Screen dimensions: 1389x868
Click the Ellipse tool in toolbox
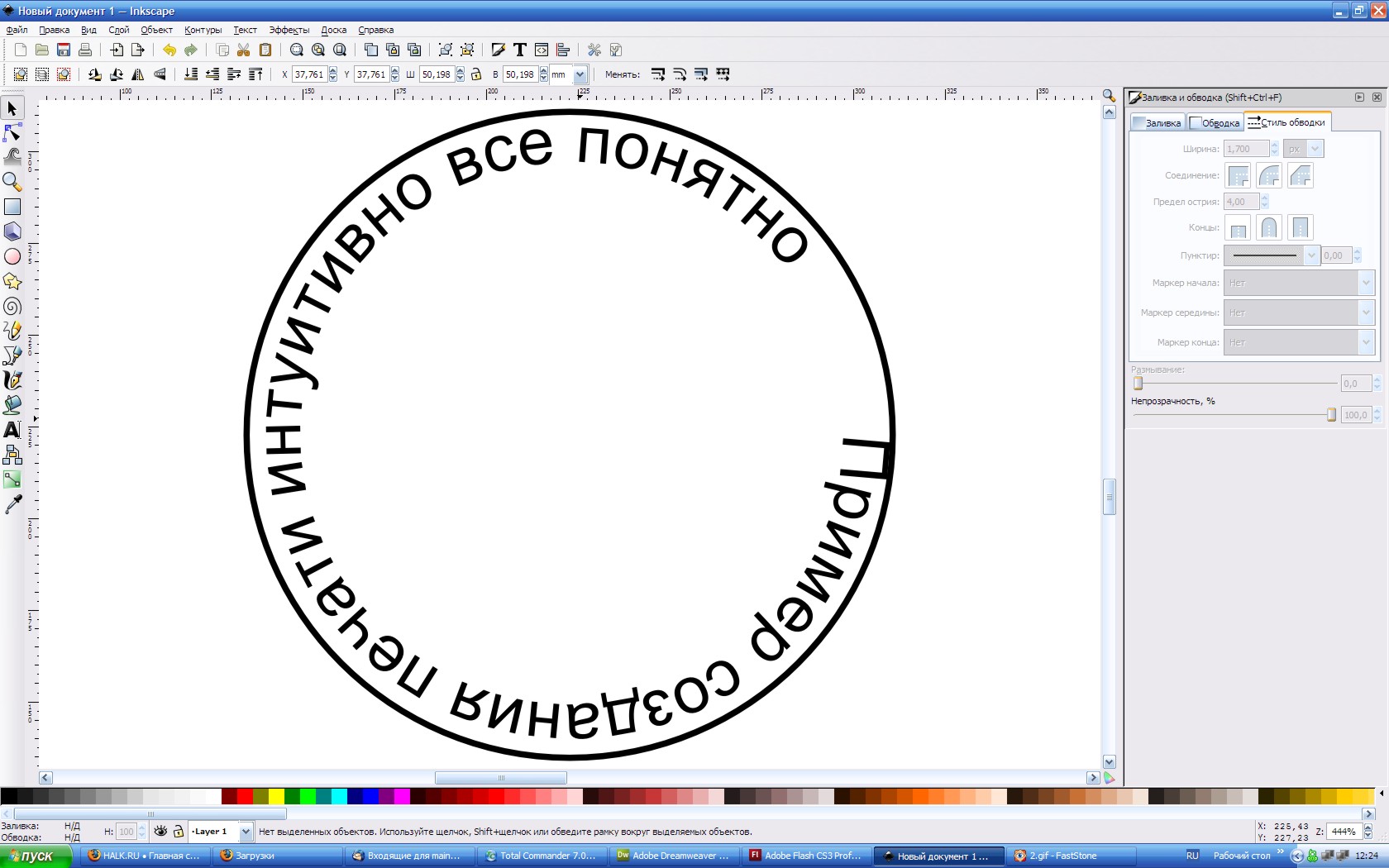click(x=12, y=257)
